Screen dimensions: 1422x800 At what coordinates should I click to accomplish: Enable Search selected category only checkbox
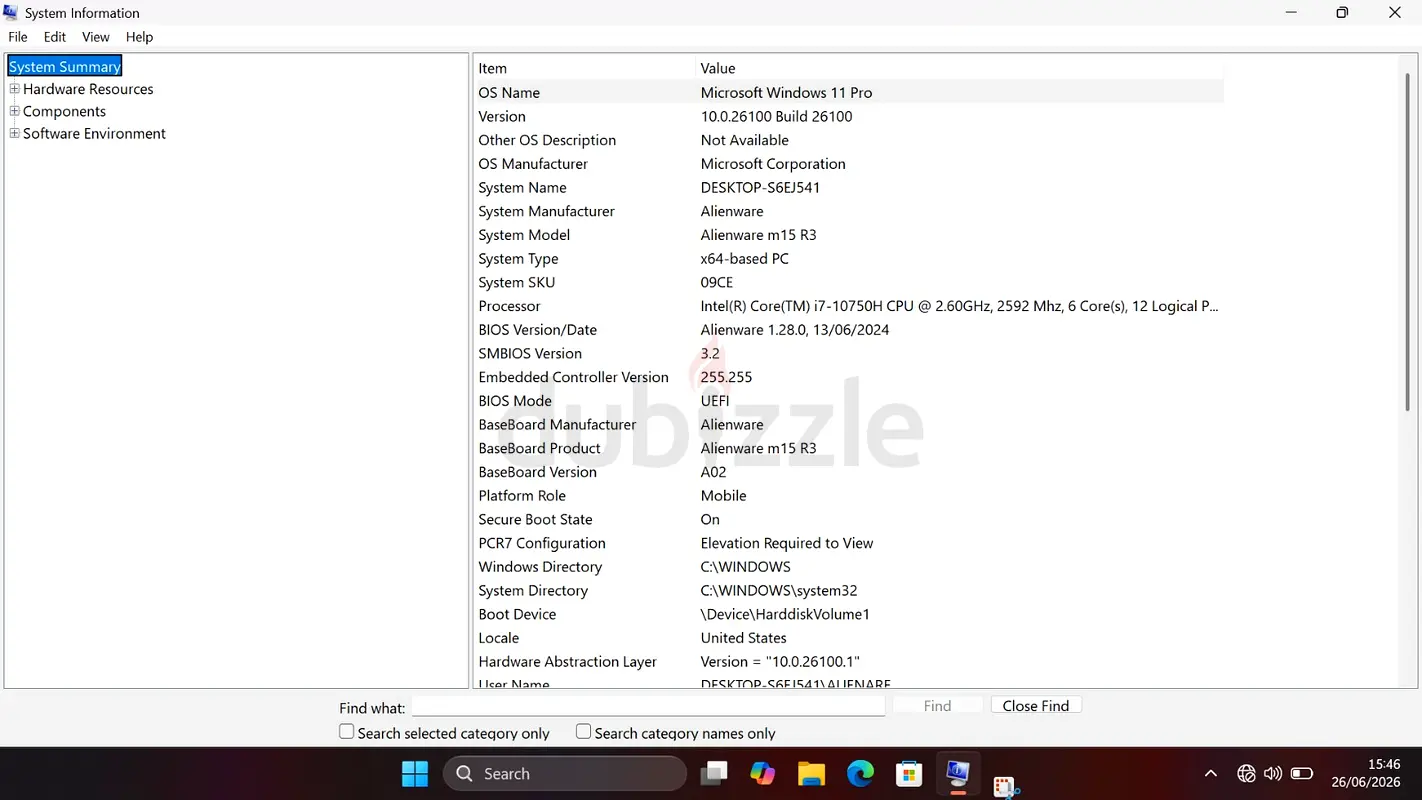click(x=347, y=732)
